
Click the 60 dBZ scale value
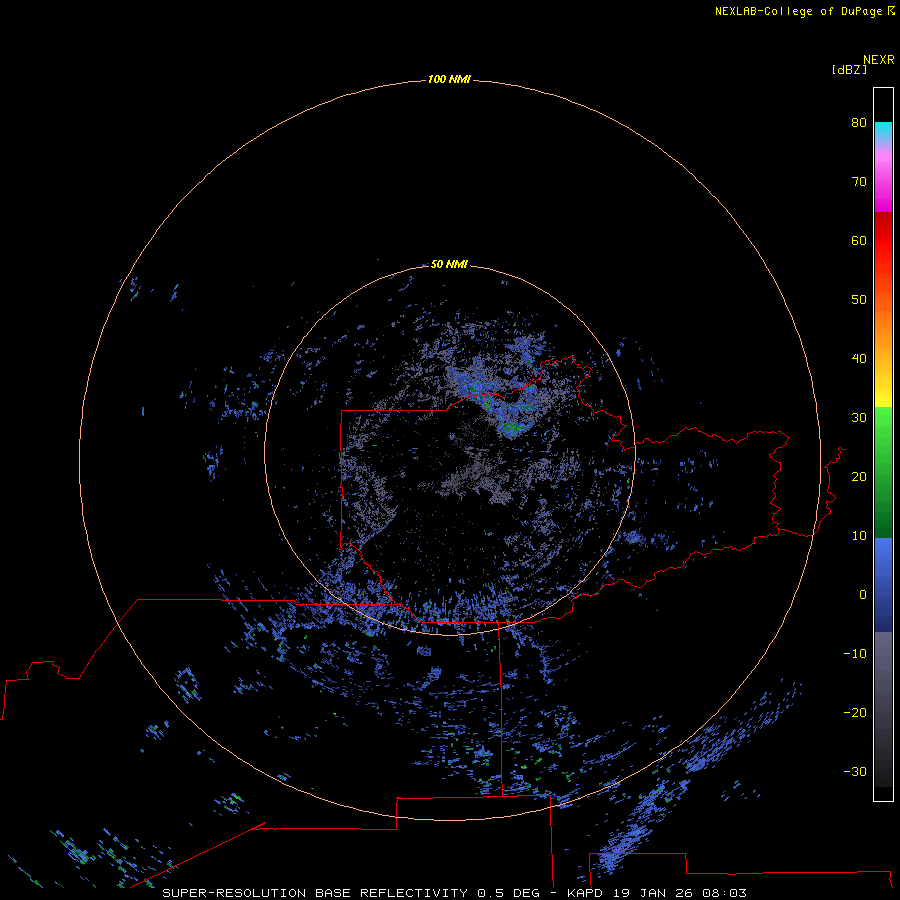point(859,240)
